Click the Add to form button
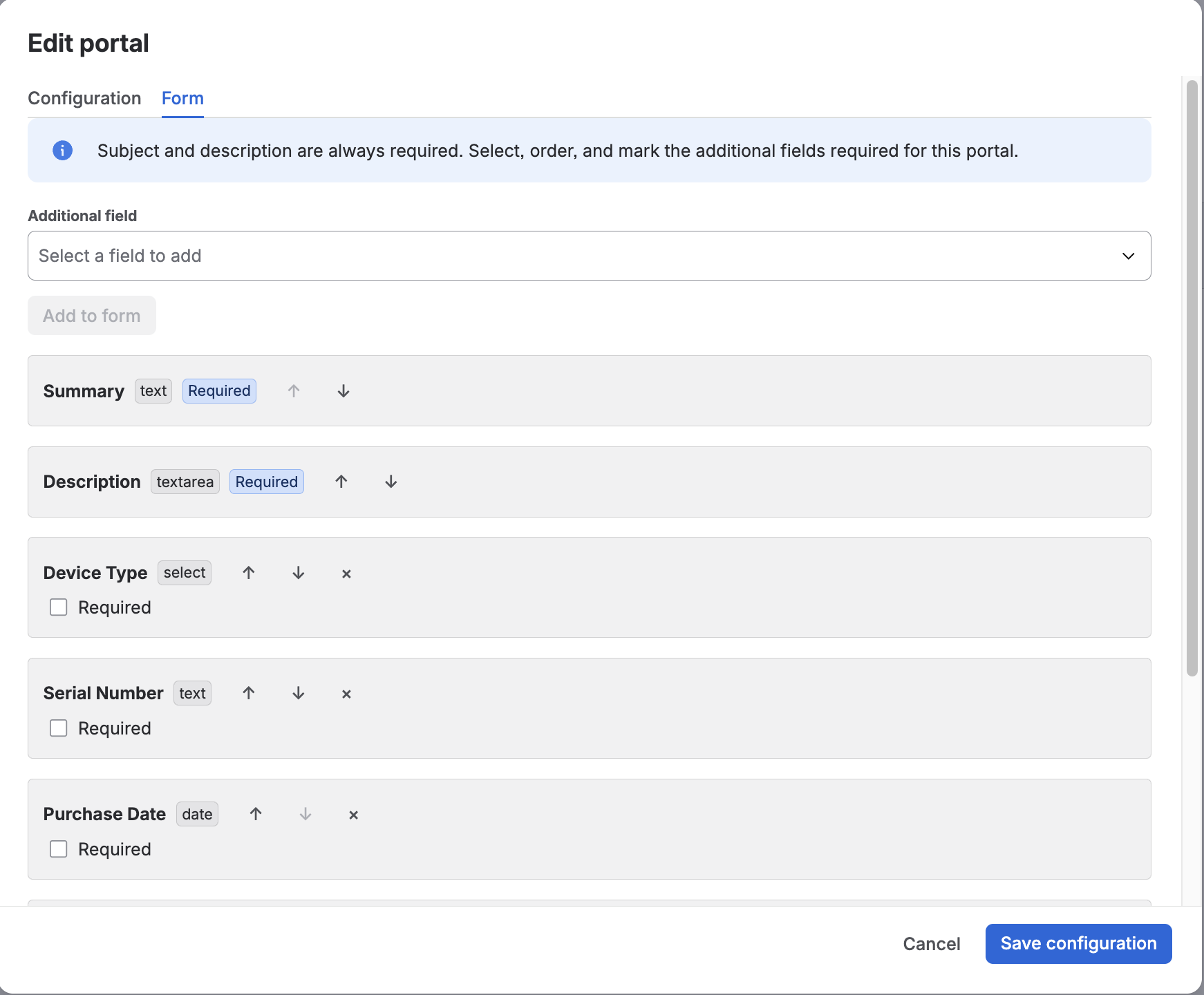 click(92, 316)
